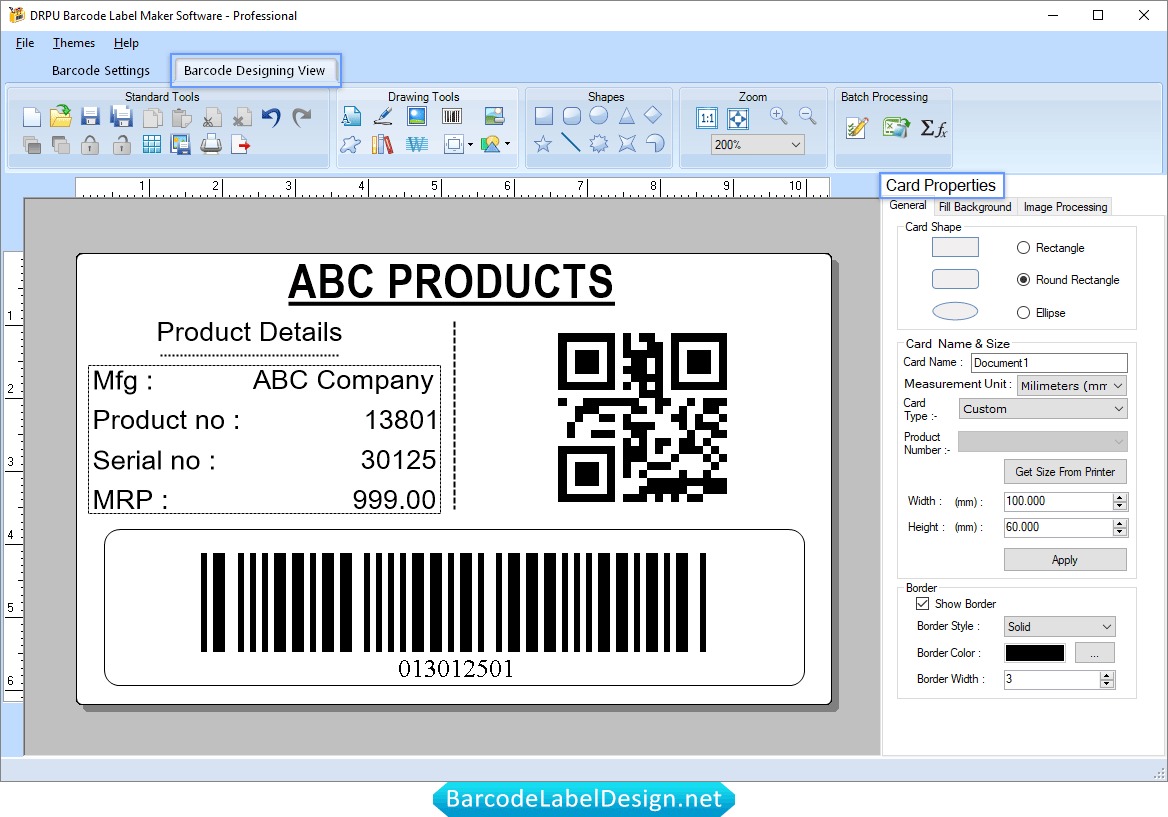Select the Picture drawing tool
Image resolution: width=1168 pixels, height=817 pixels.
click(x=417, y=116)
